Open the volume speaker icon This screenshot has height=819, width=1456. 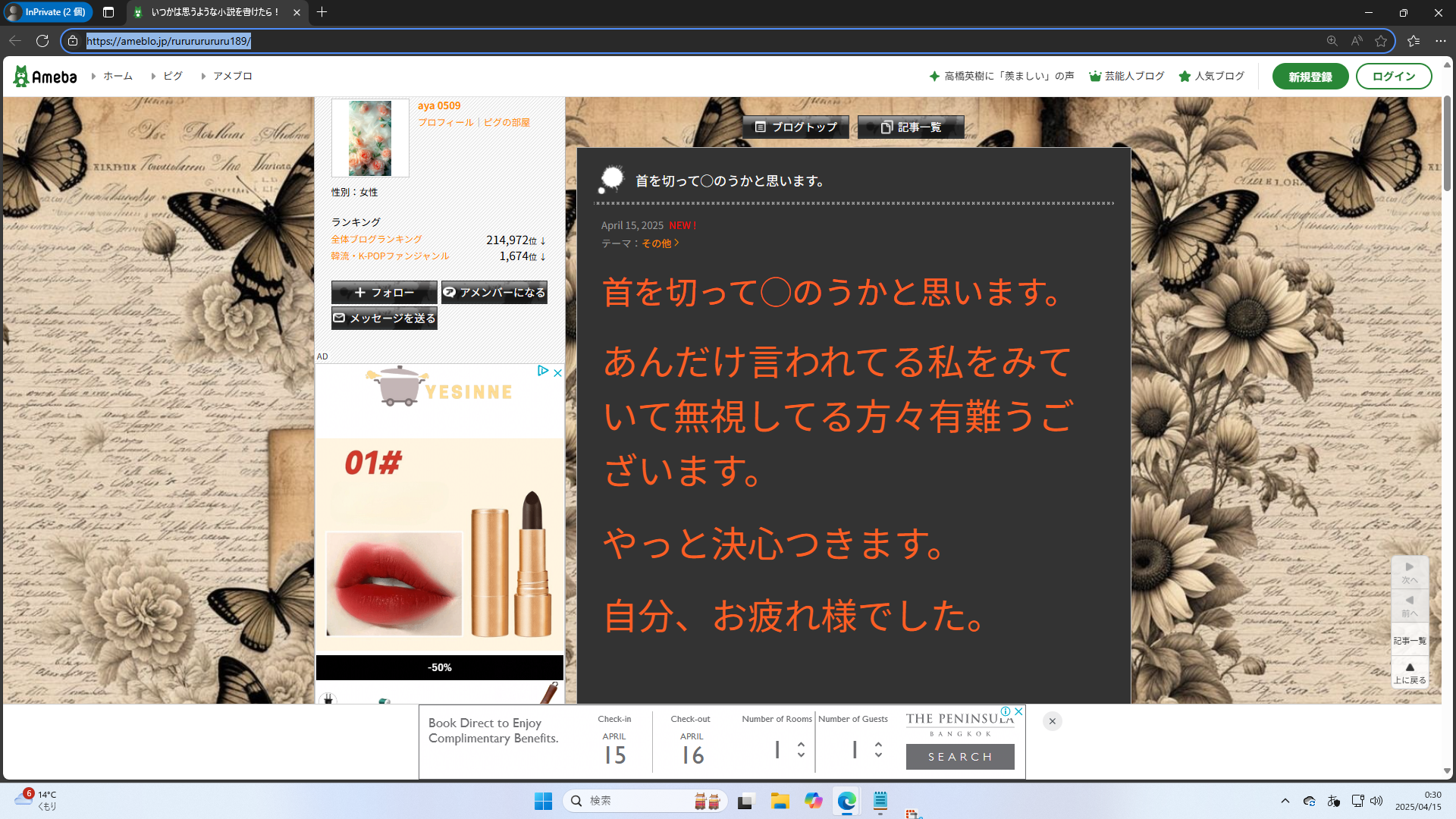1376,801
